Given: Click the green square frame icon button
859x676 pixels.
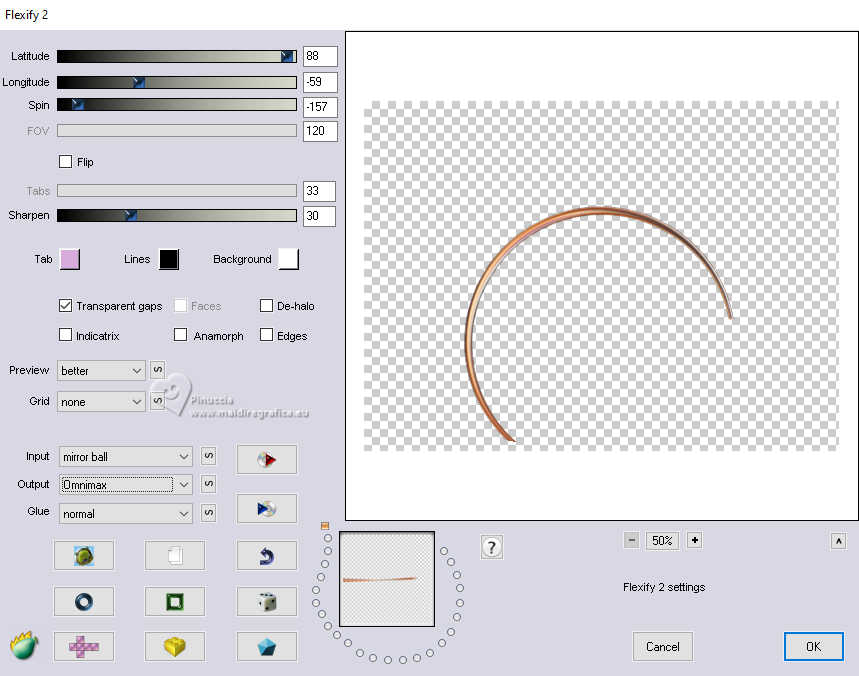Looking at the screenshot, I should pos(175,601).
